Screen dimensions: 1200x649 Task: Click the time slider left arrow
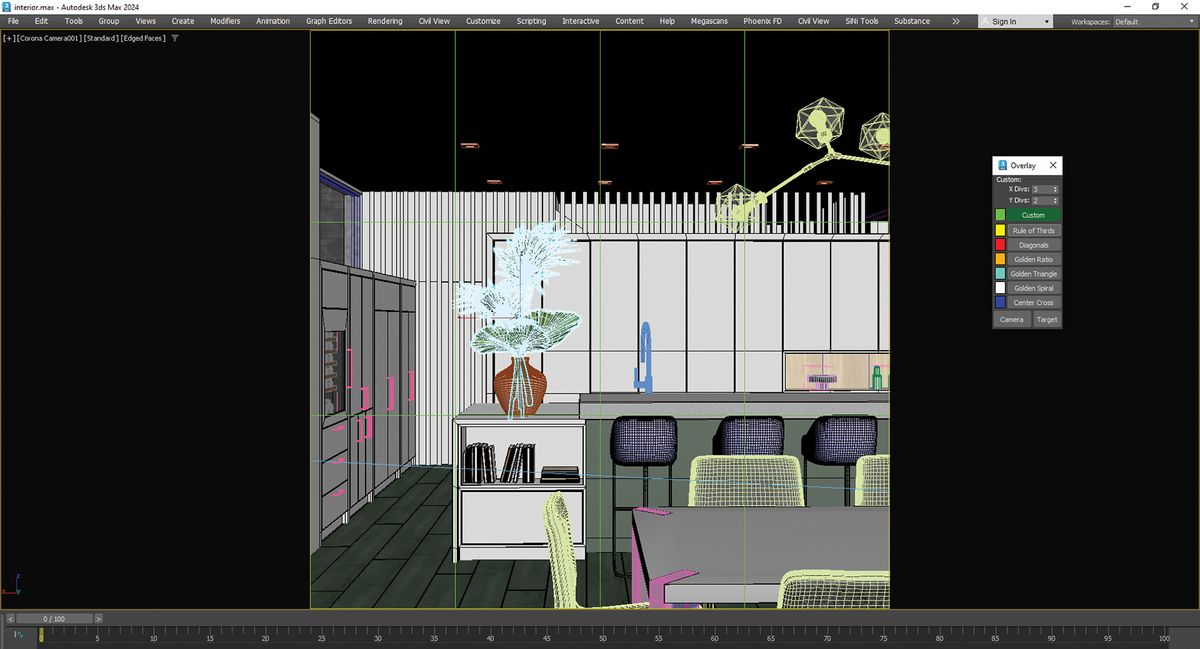pyautogui.click(x=10, y=619)
